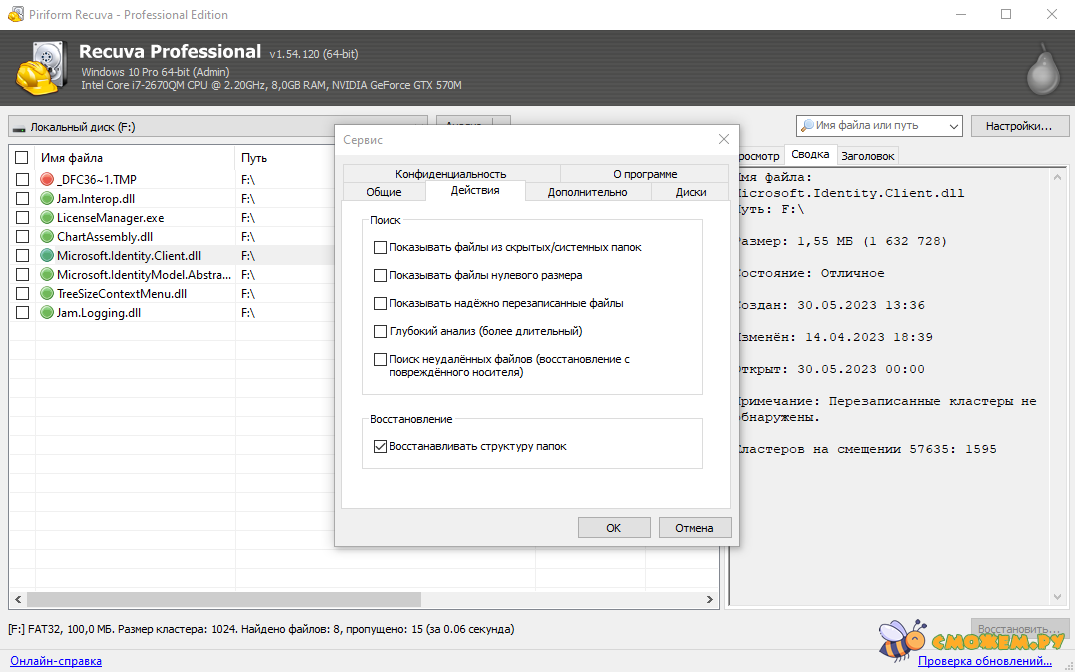Open the Заголовок tab in the info panel

click(867, 156)
